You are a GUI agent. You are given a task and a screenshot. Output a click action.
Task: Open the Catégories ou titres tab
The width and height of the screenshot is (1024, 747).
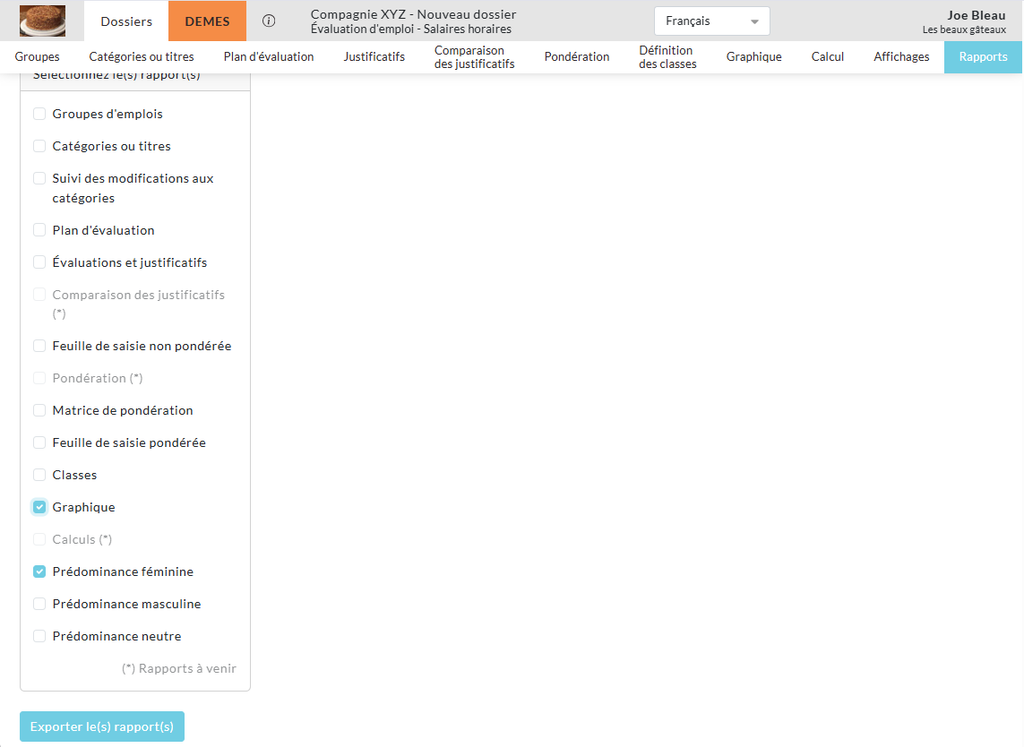click(142, 57)
